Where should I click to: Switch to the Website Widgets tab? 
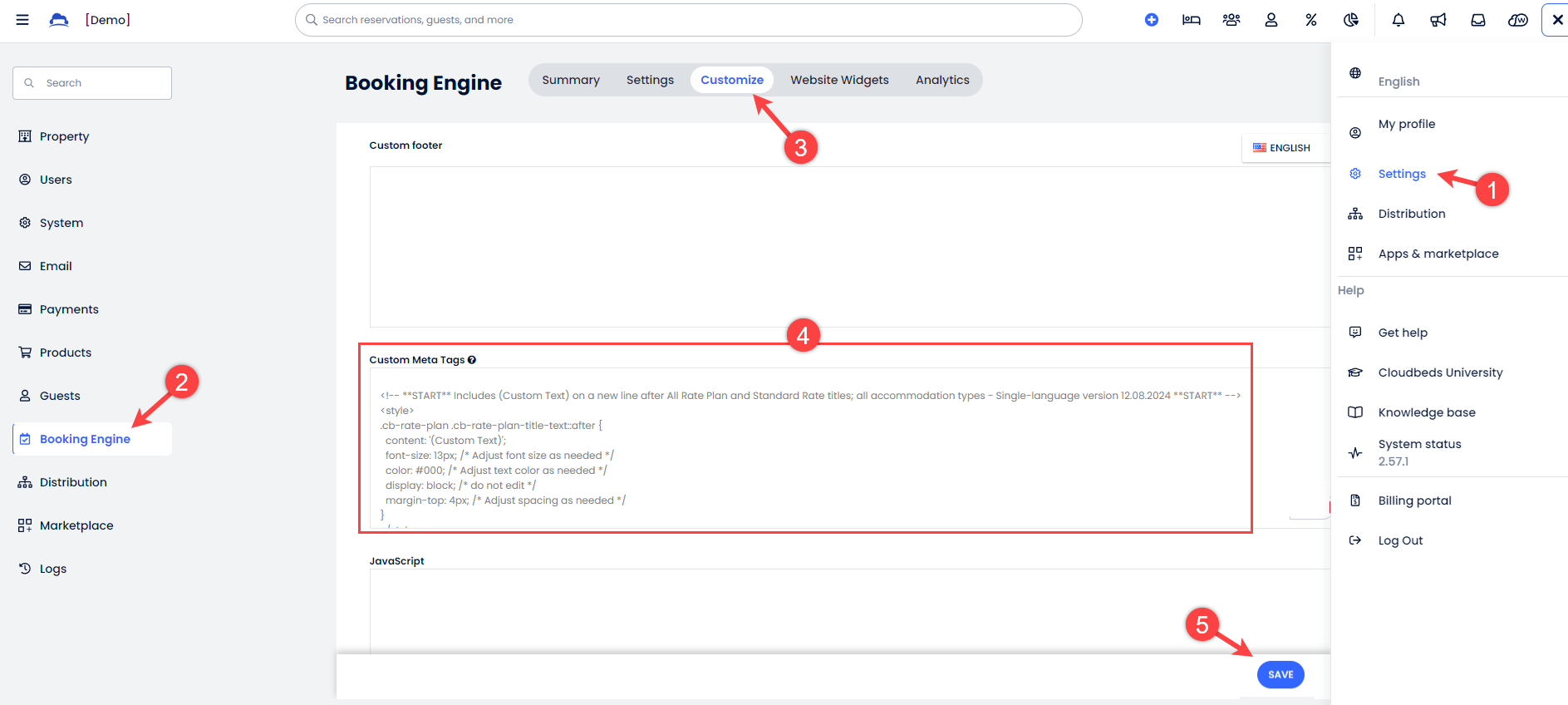click(x=839, y=80)
